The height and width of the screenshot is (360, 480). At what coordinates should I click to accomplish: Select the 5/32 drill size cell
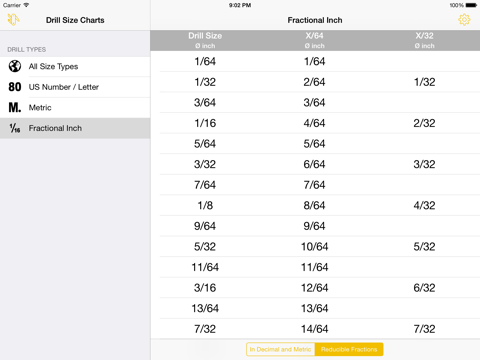205,247
